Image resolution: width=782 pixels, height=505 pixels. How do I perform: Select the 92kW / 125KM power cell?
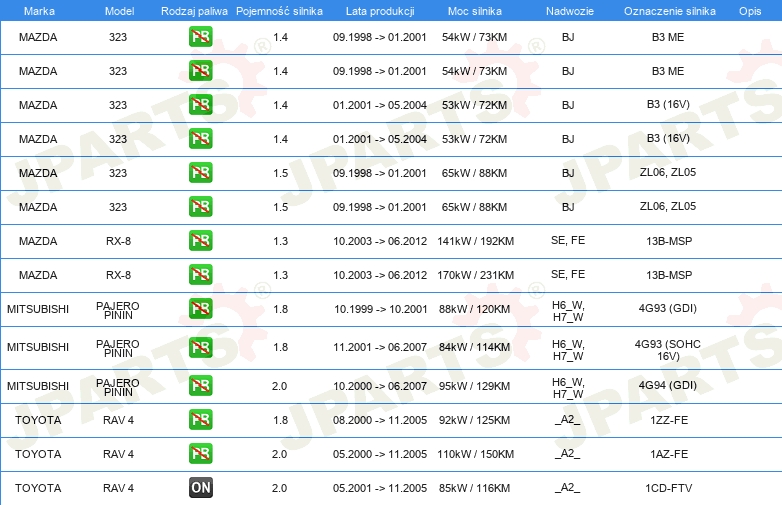coord(474,420)
